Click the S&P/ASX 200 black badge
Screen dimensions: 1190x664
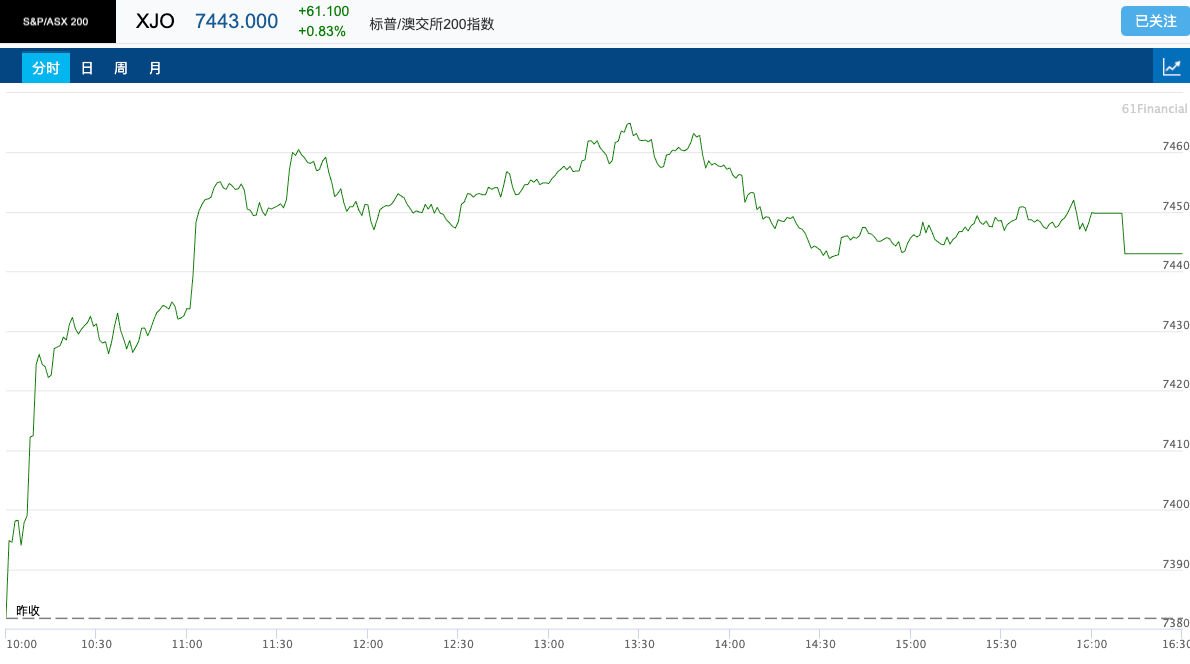pyautogui.click(x=58, y=21)
